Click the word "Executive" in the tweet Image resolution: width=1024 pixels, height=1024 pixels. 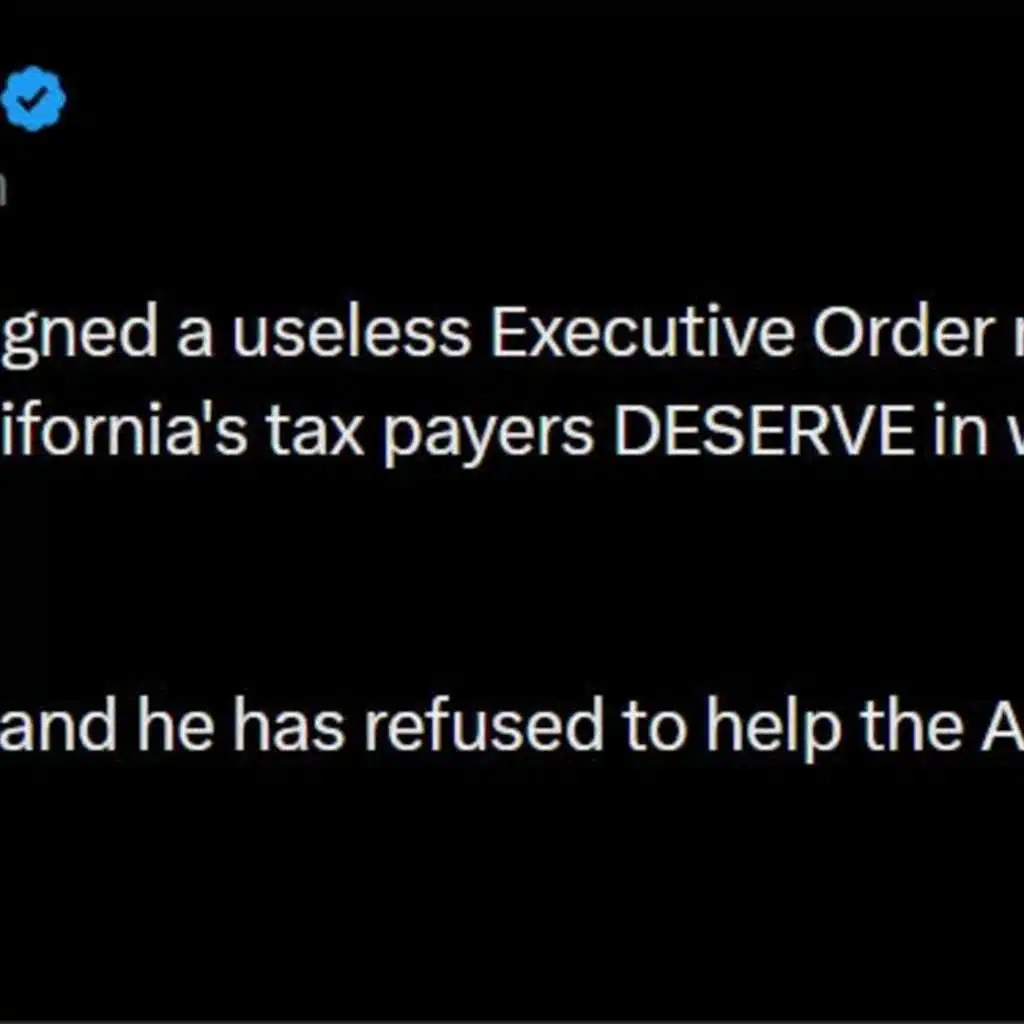pyautogui.click(x=639, y=333)
